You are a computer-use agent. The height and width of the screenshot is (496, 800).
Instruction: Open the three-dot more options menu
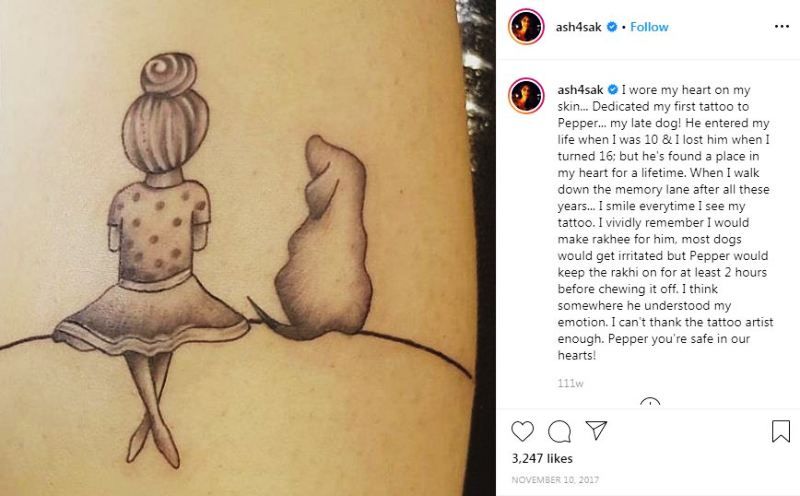click(782, 27)
